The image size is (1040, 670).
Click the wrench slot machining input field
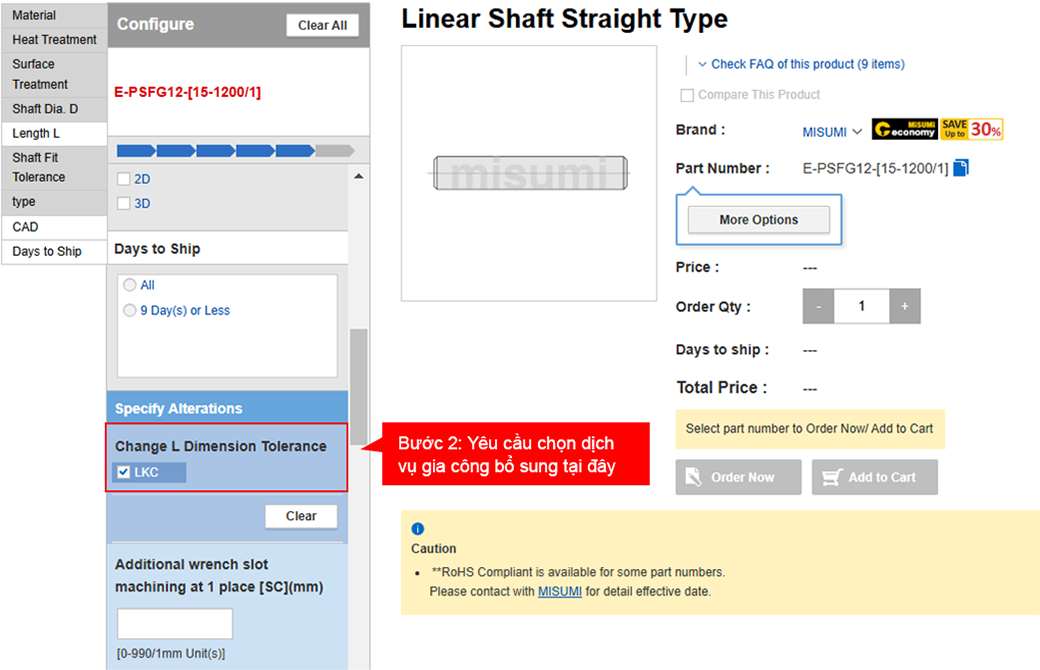pyautogui.click(x=175, y=624)
